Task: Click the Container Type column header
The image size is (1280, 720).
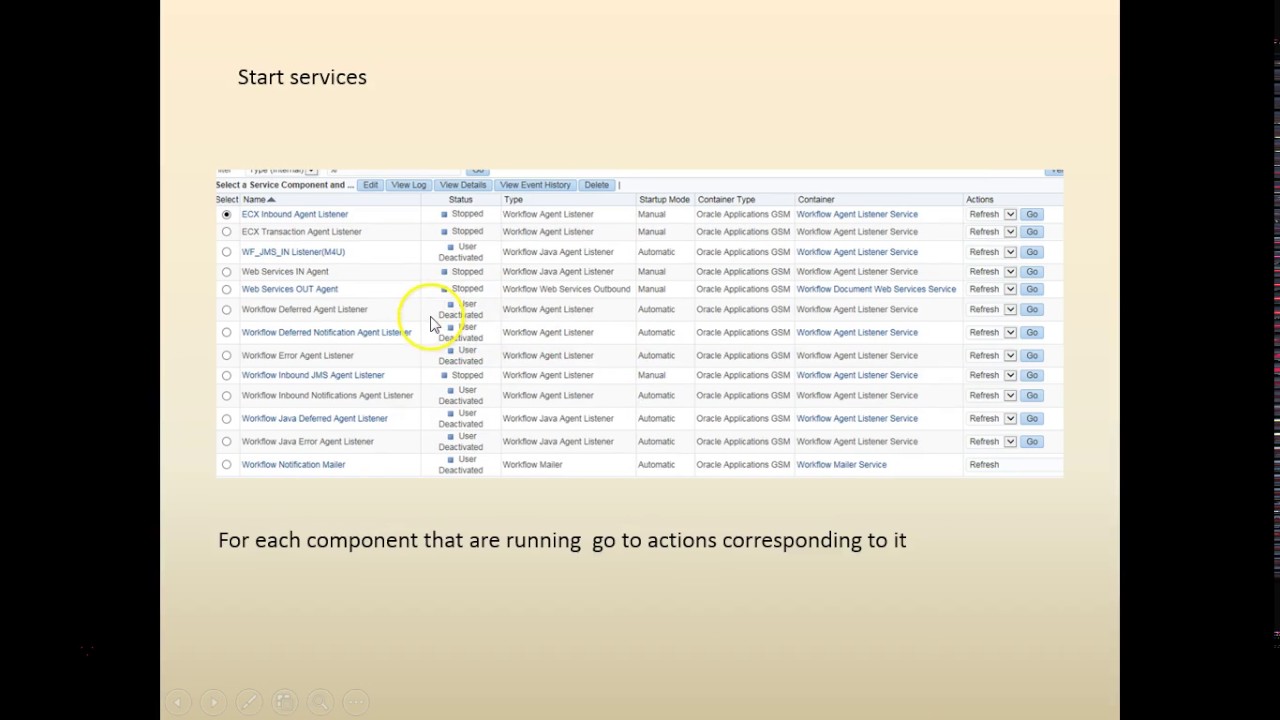Action: point(726,200)
